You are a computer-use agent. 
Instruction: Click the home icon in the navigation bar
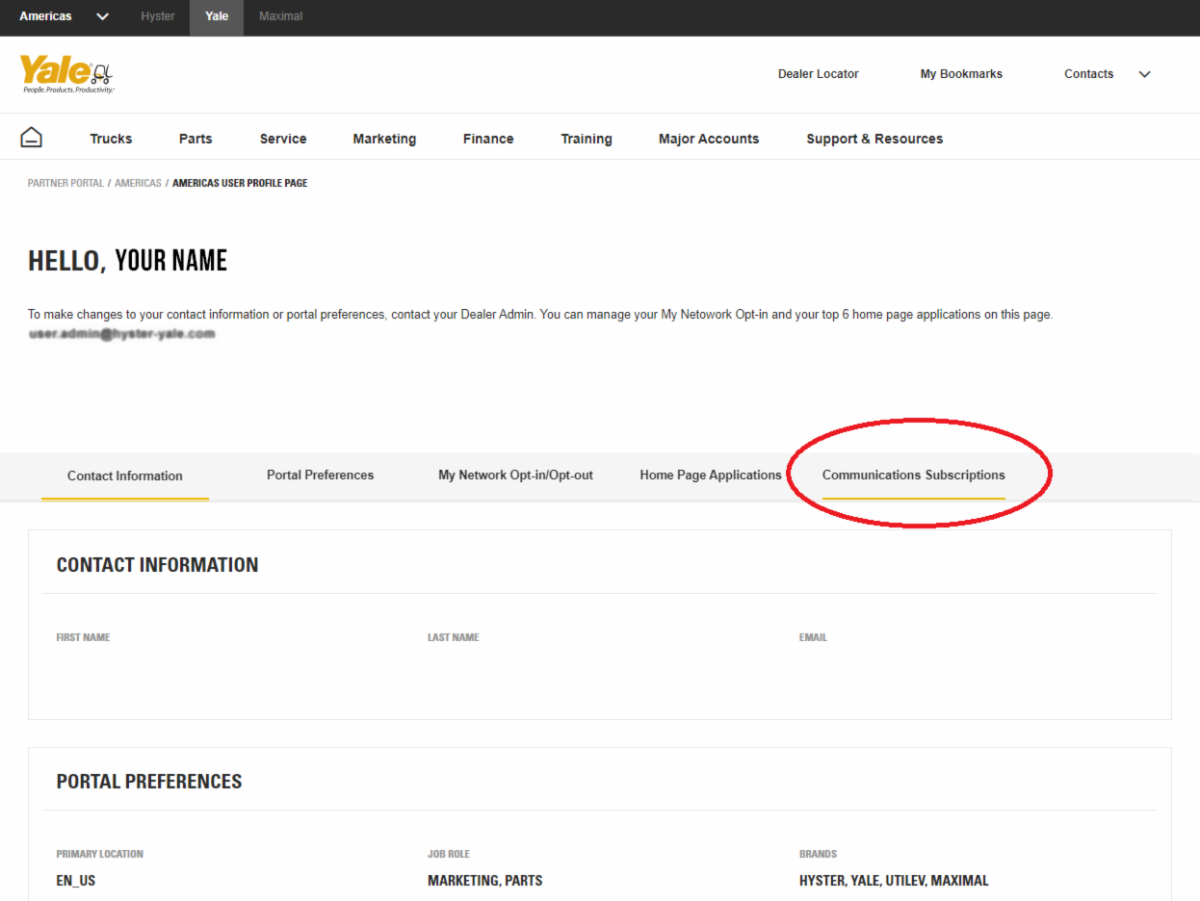[x=31, y=137]
